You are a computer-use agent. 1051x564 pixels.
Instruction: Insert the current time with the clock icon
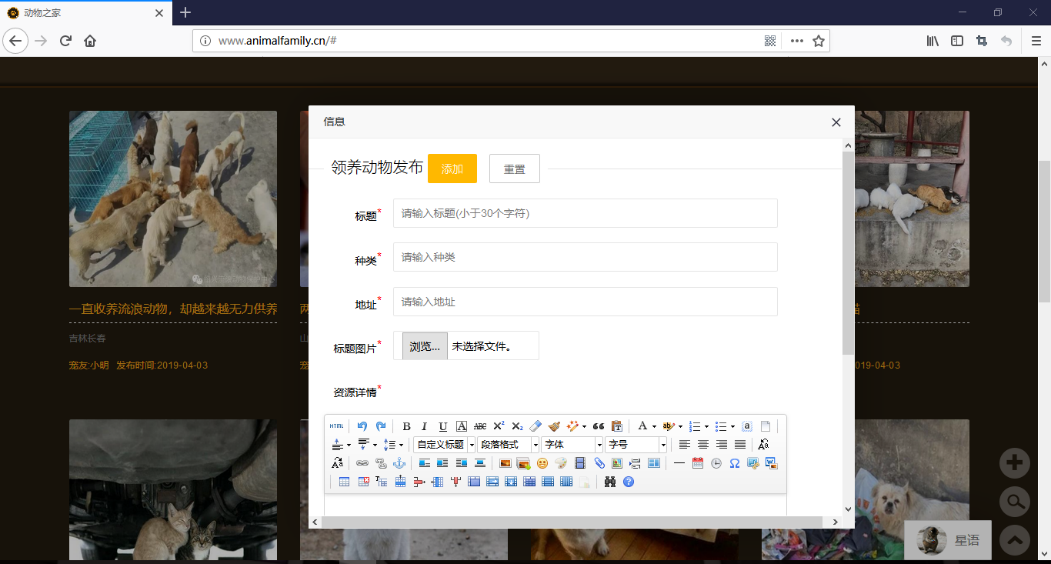tap(717, 463)
